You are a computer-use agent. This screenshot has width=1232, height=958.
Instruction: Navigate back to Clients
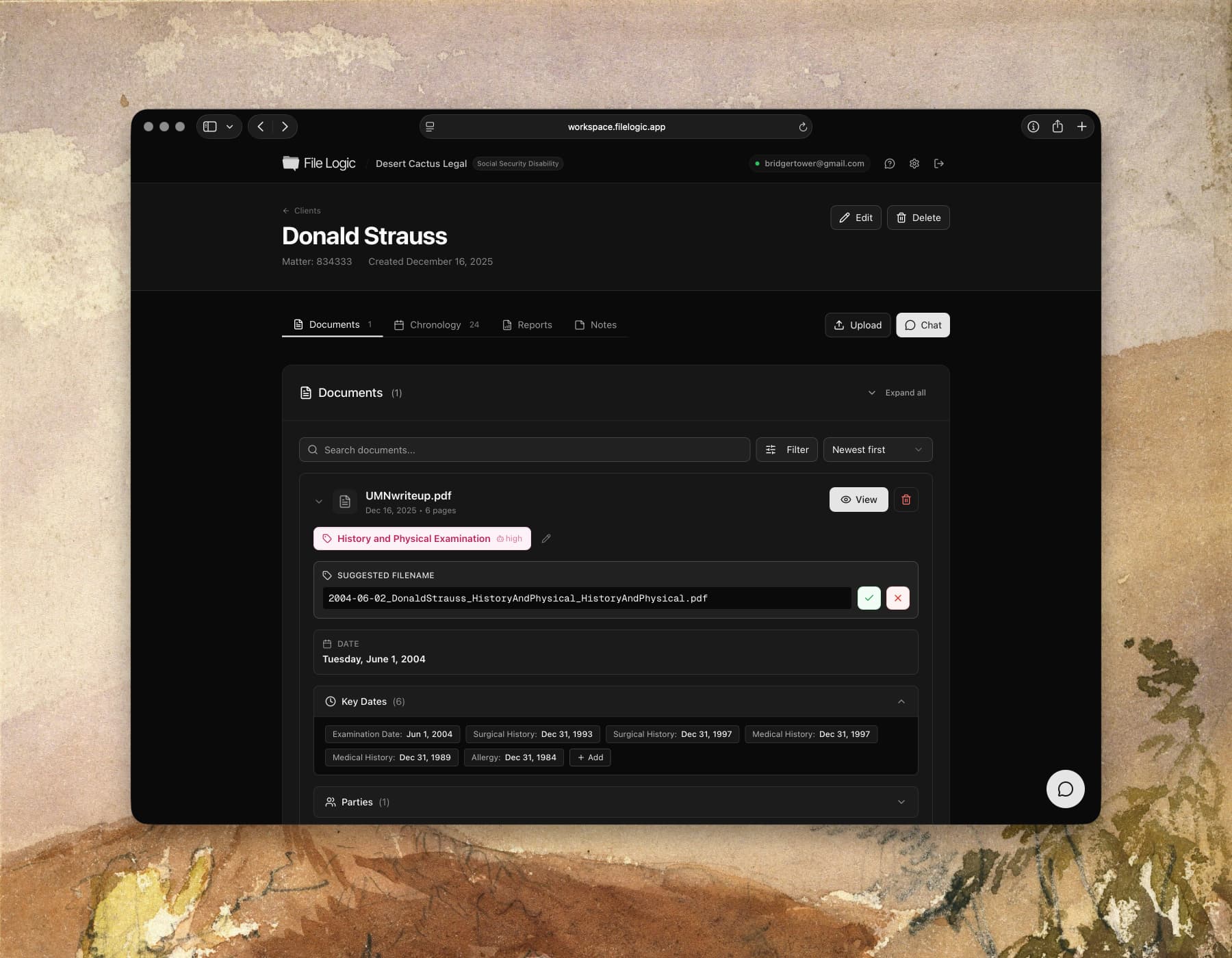click(301, 210)
